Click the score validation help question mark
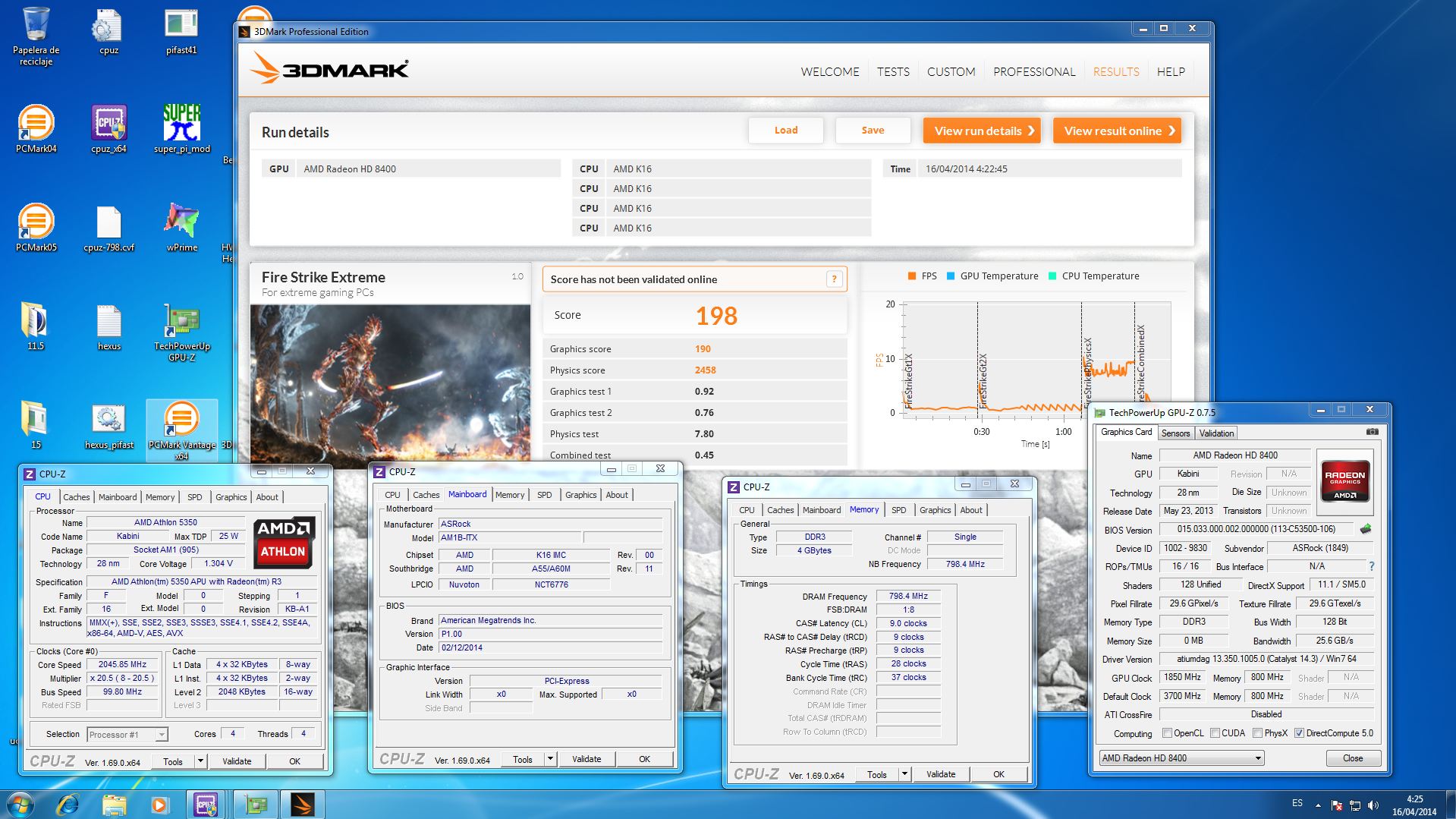This screenshot has width=1456, height=819. point(834,279)
